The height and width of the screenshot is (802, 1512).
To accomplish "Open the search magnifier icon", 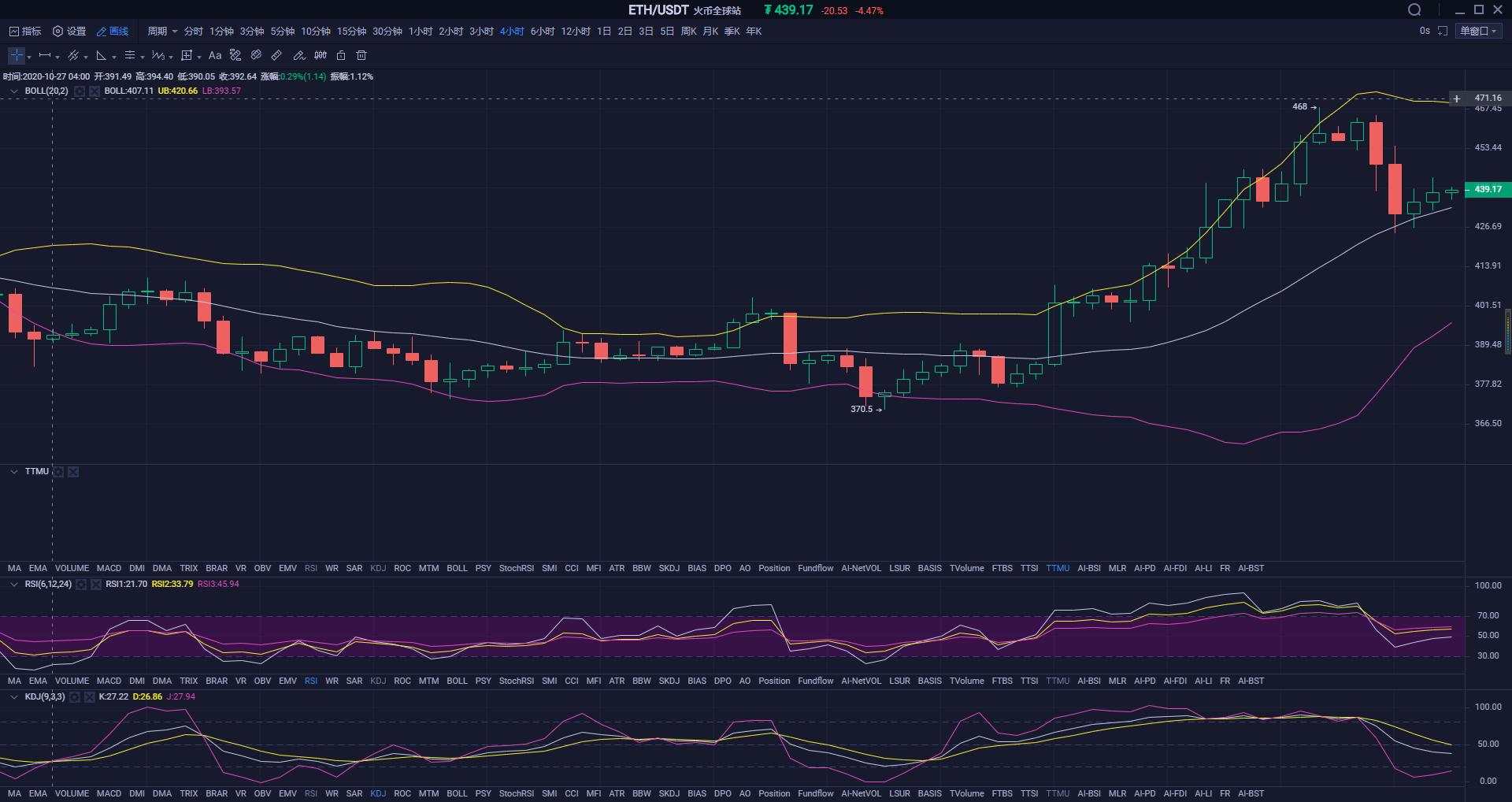I will tap(1414, 10).
